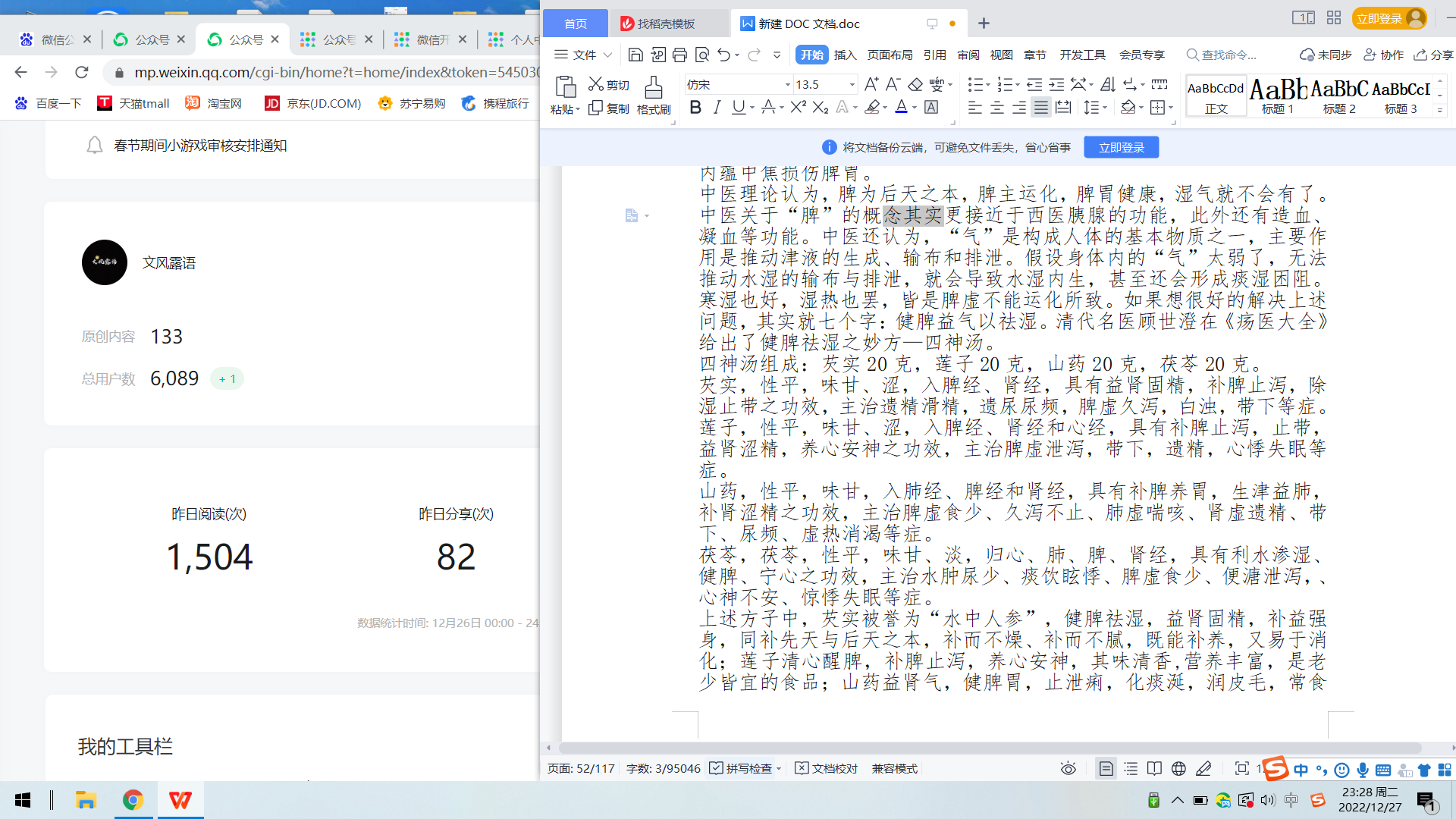Click the web layout globe icon
Viewport: 1456px width, 819px height.
[x=1178, y=769]
